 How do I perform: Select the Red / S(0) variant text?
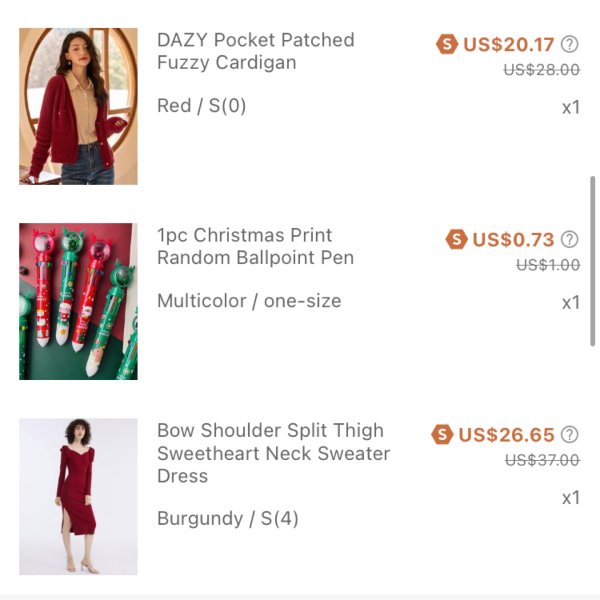201,106
